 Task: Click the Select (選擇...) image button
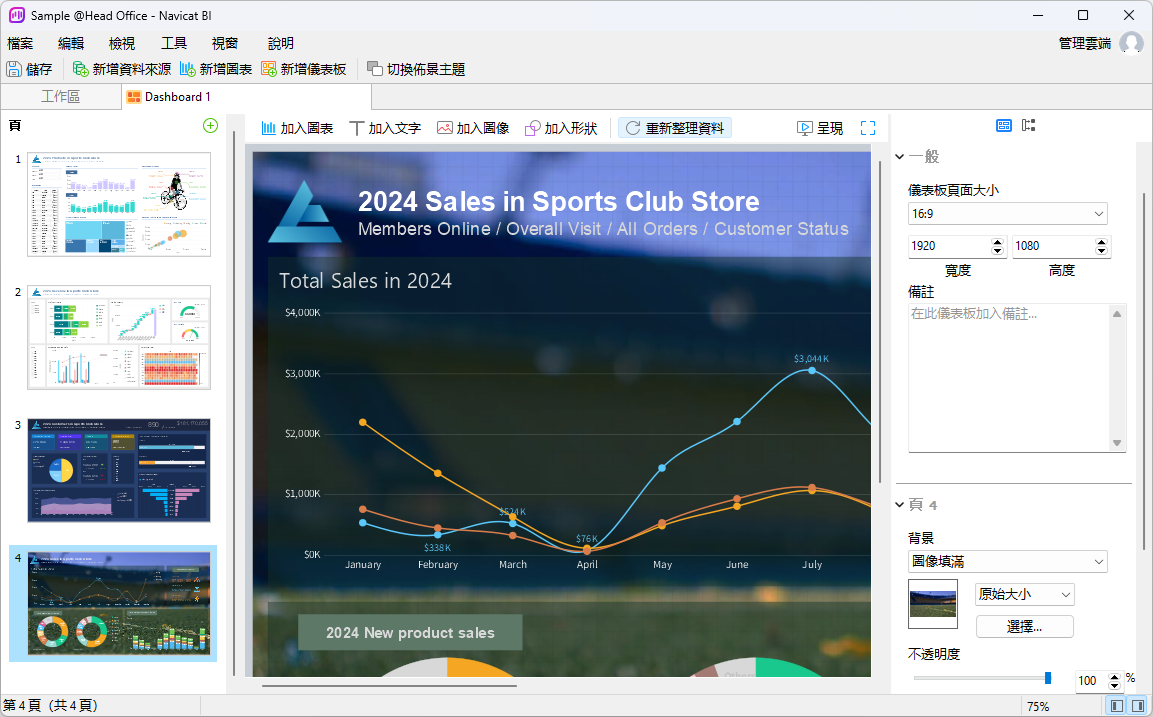click(x=1024, y=627)
